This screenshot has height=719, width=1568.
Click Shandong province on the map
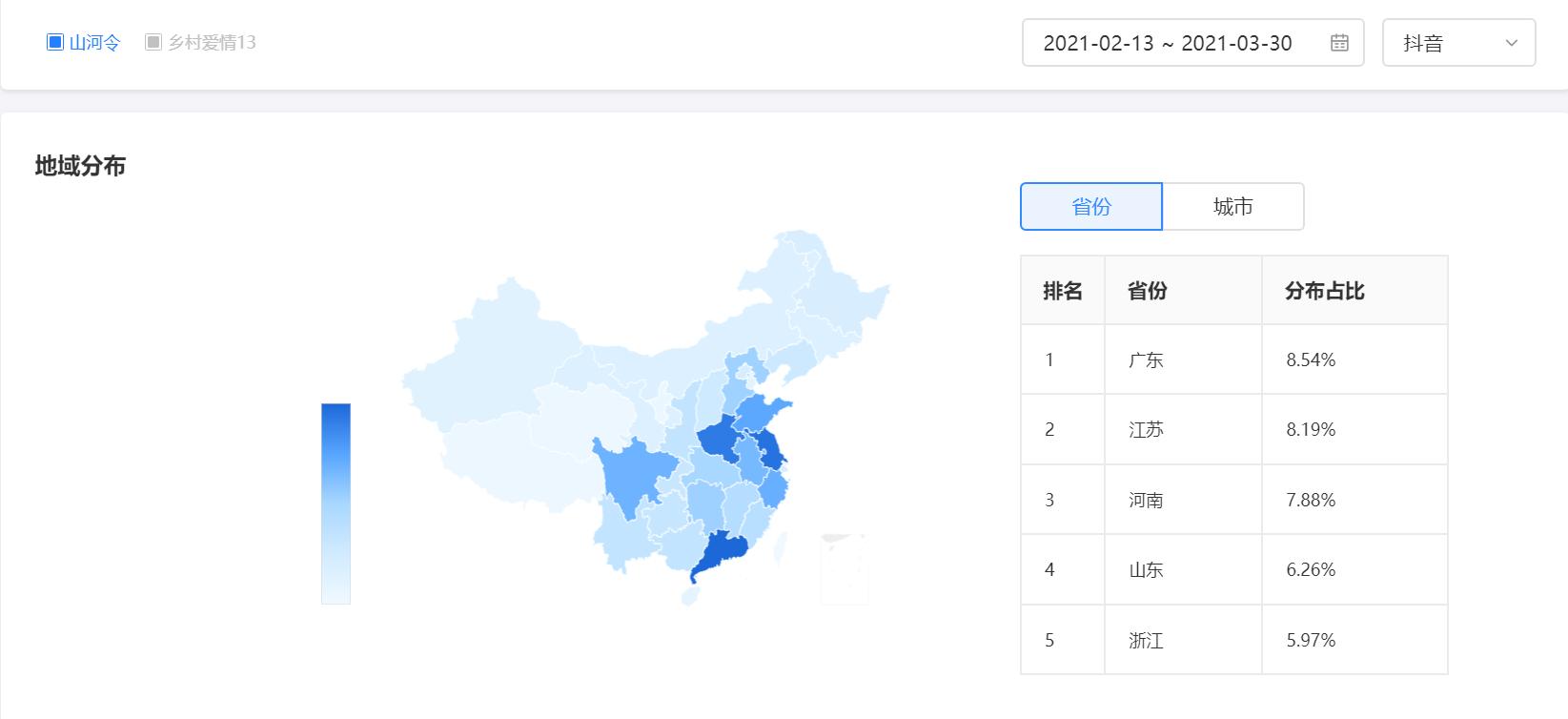pos(761,414)
